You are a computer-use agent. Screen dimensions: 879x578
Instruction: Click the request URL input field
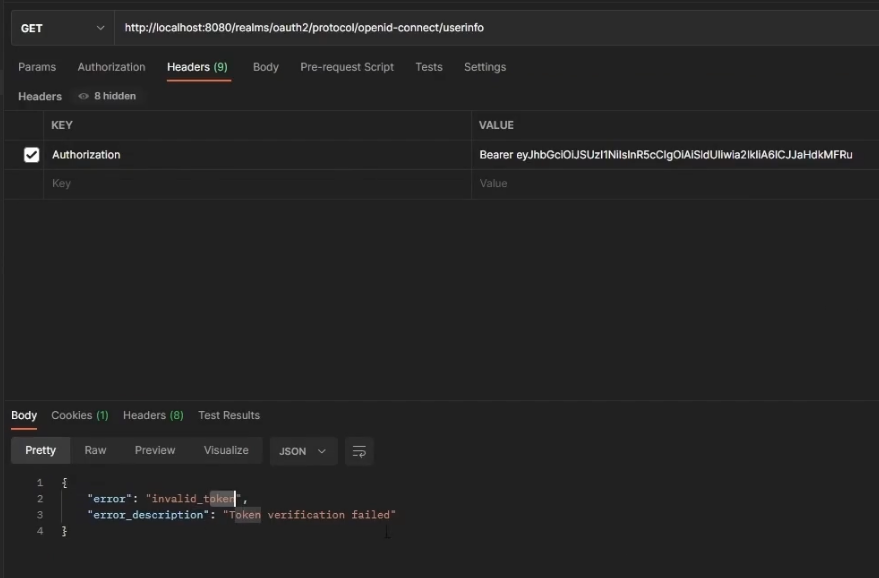click(x=490, y=28)
